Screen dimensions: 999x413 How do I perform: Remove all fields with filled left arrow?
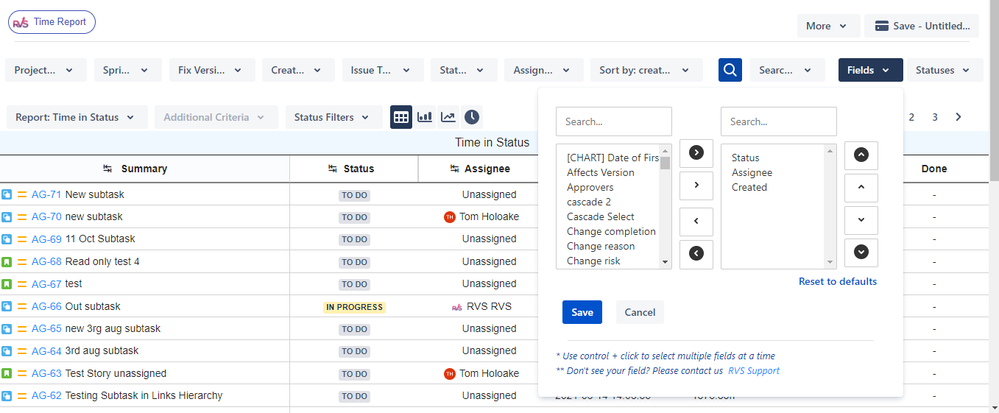(x=696, y=253)
